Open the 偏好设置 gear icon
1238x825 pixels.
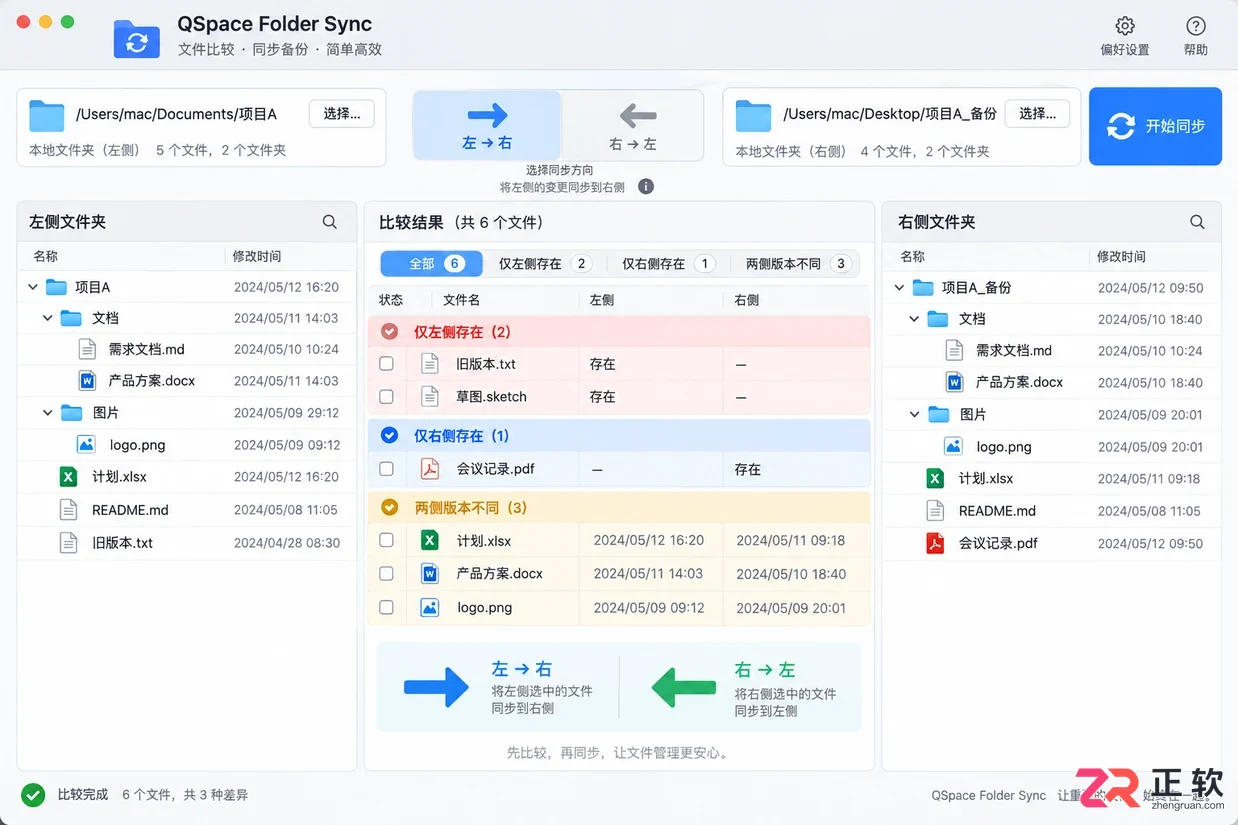[1125, 26]
